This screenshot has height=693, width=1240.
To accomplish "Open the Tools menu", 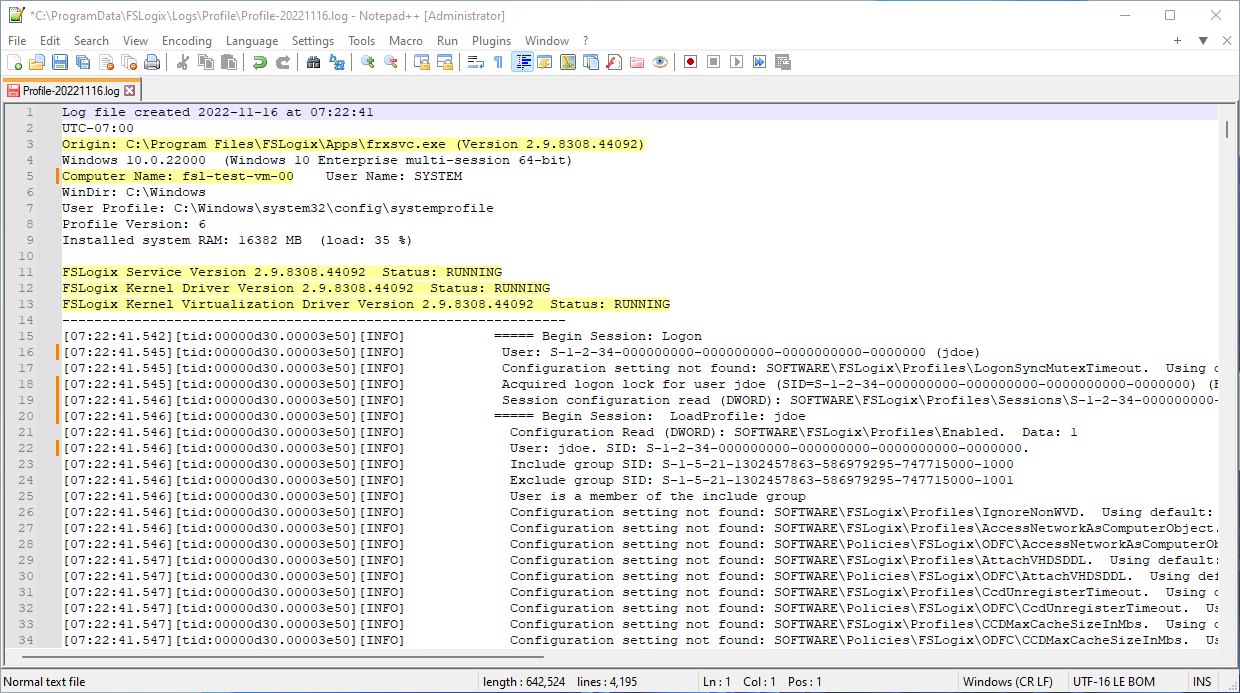I will (x=362, y=41).
